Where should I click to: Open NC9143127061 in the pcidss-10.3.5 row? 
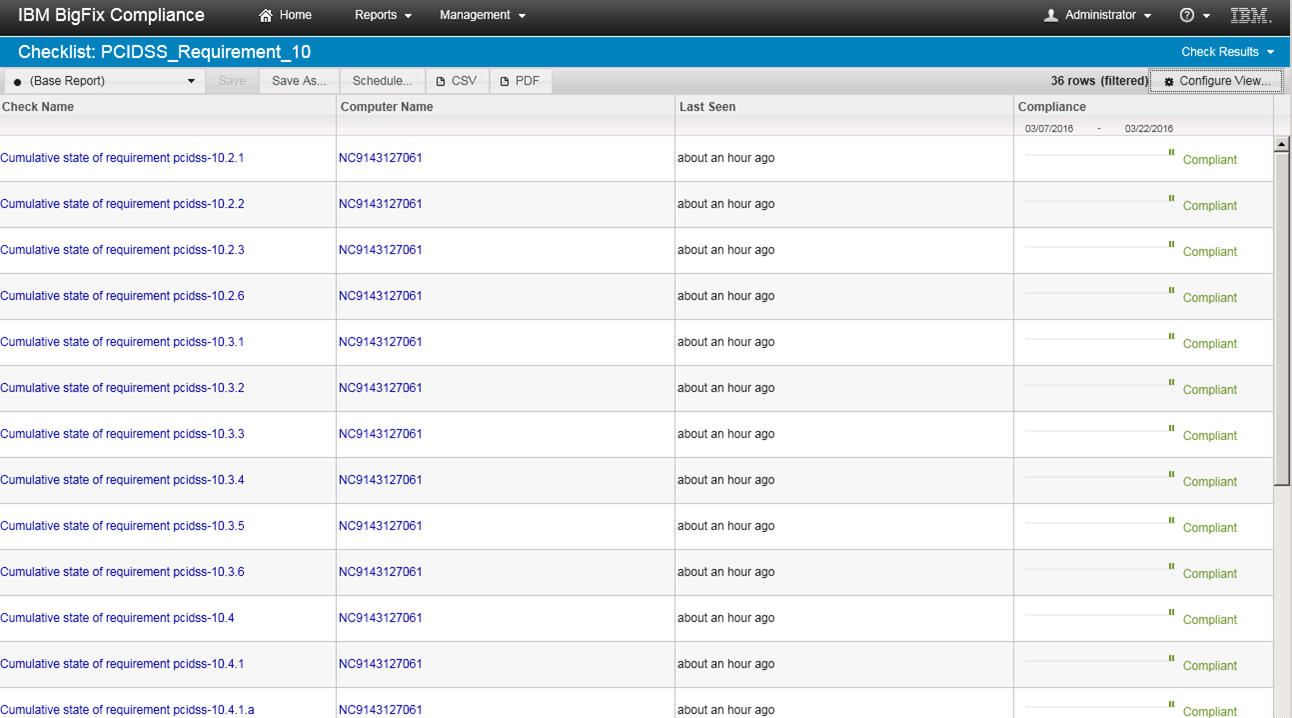380,526
